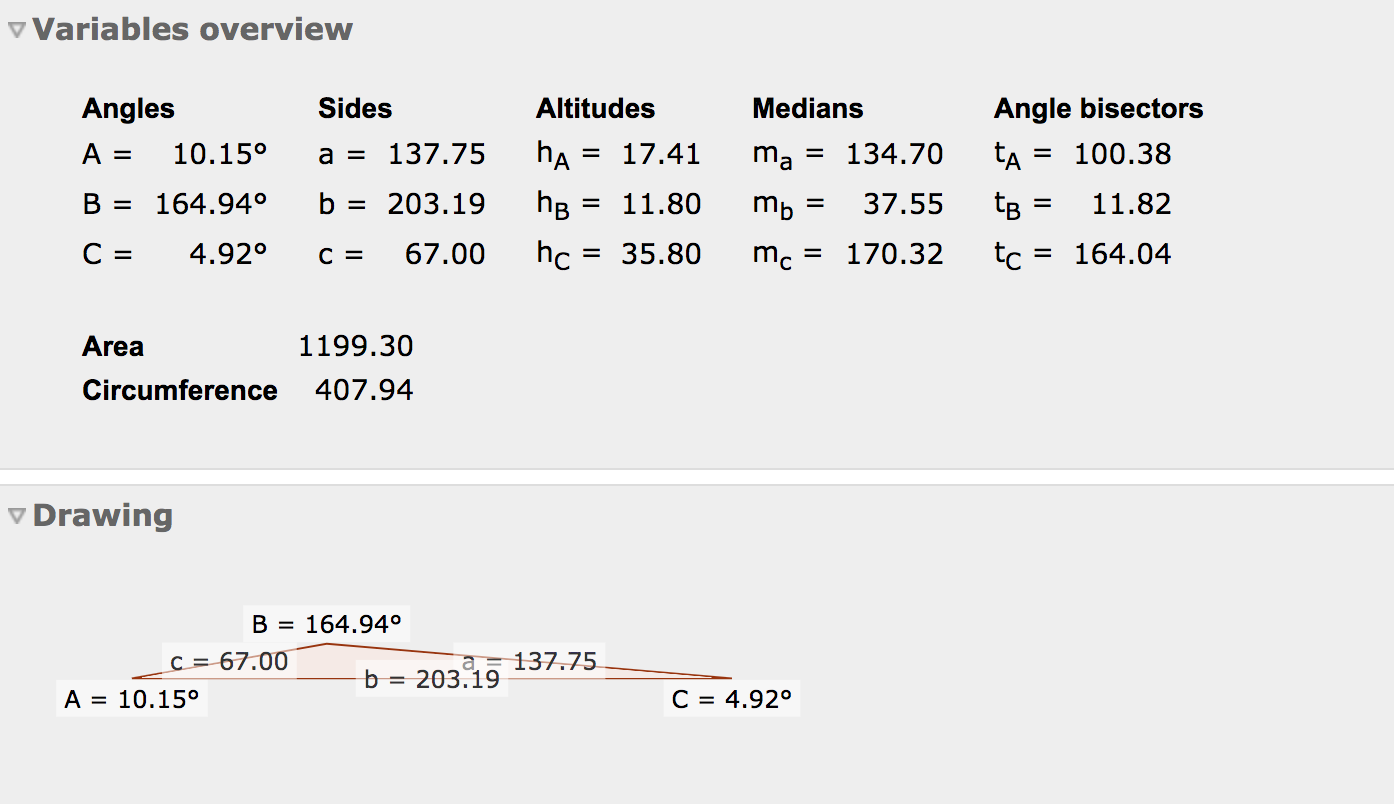Select the B = 164.94° drawing label
This screenshot has height=804, width=1394.
(x=326, y=625)
